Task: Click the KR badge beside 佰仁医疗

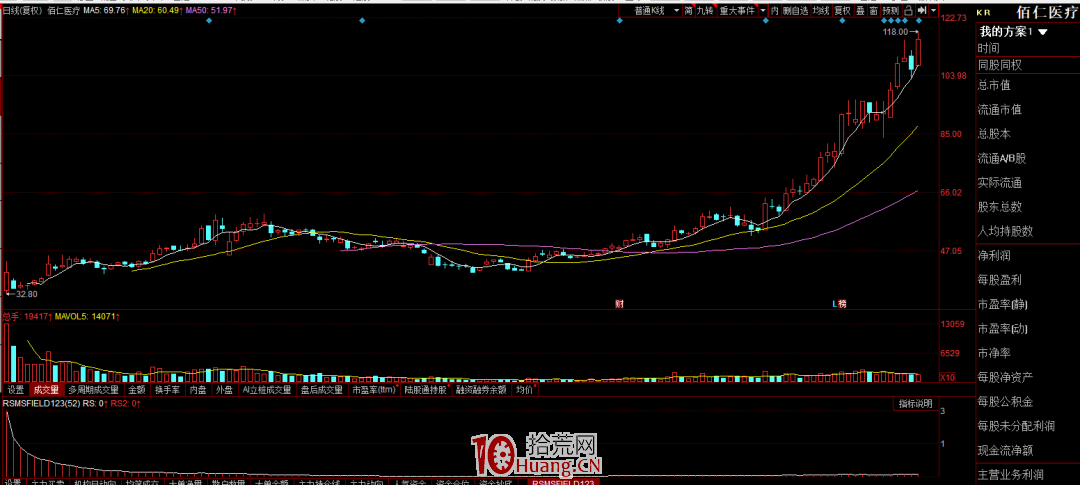Action: pyautogui.click(x=984, y=12)
